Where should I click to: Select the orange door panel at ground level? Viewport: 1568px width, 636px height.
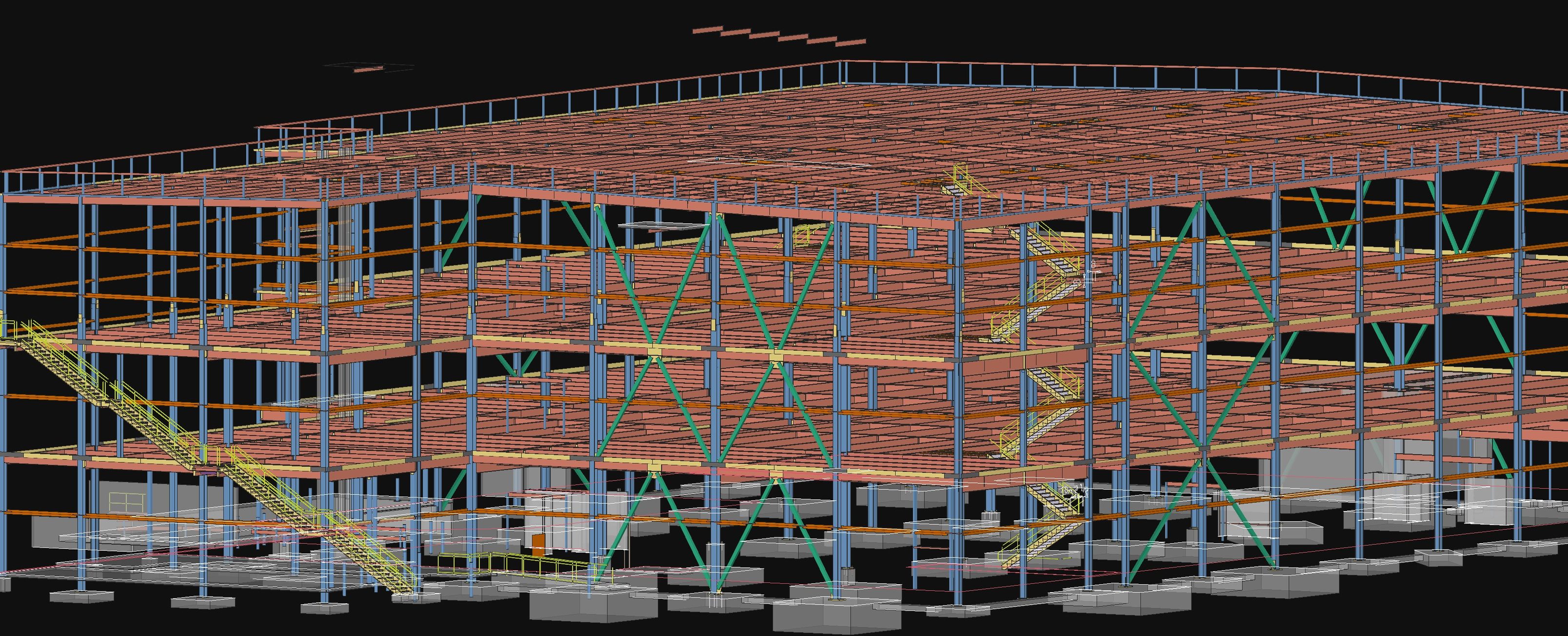(x=538, y=545)
